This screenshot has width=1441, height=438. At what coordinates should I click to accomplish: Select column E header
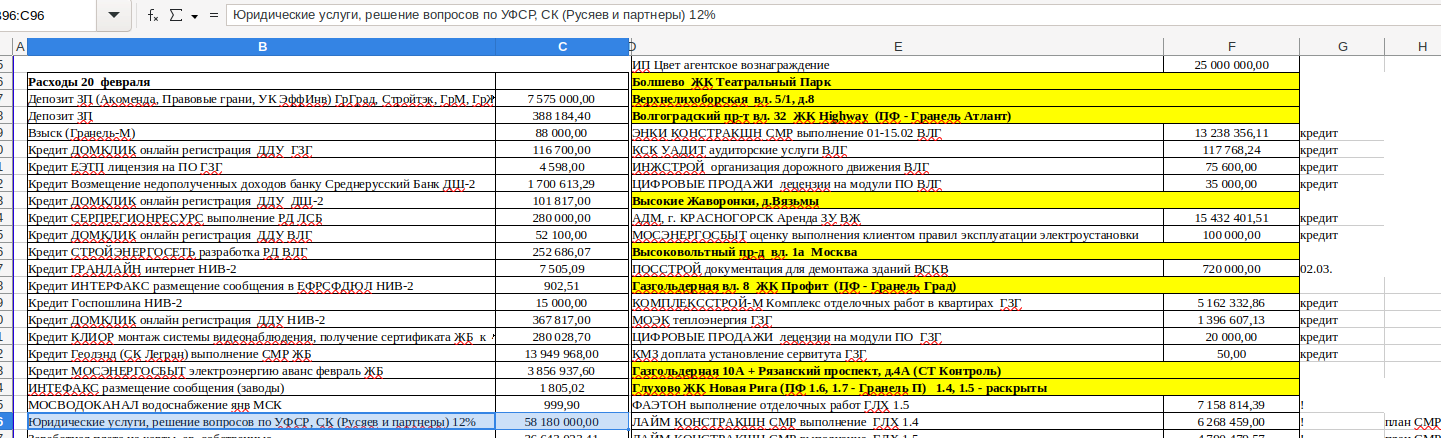898,47
